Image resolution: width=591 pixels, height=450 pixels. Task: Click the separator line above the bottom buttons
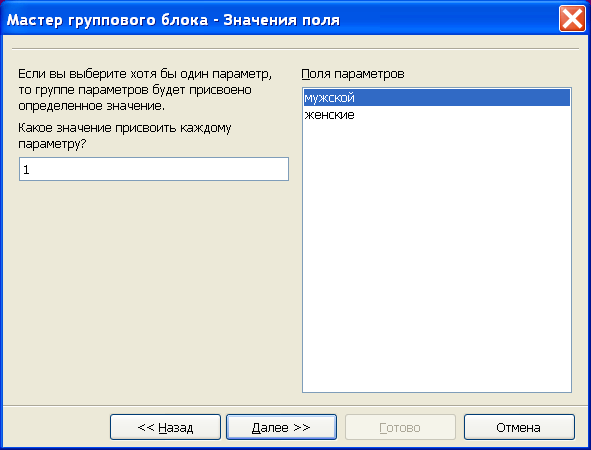pyautogui.click(x=296, y=406)
